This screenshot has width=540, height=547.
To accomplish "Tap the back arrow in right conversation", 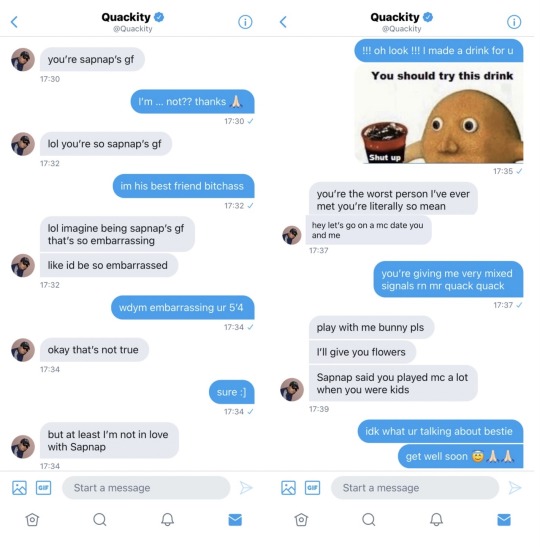I will coord(283,22).
